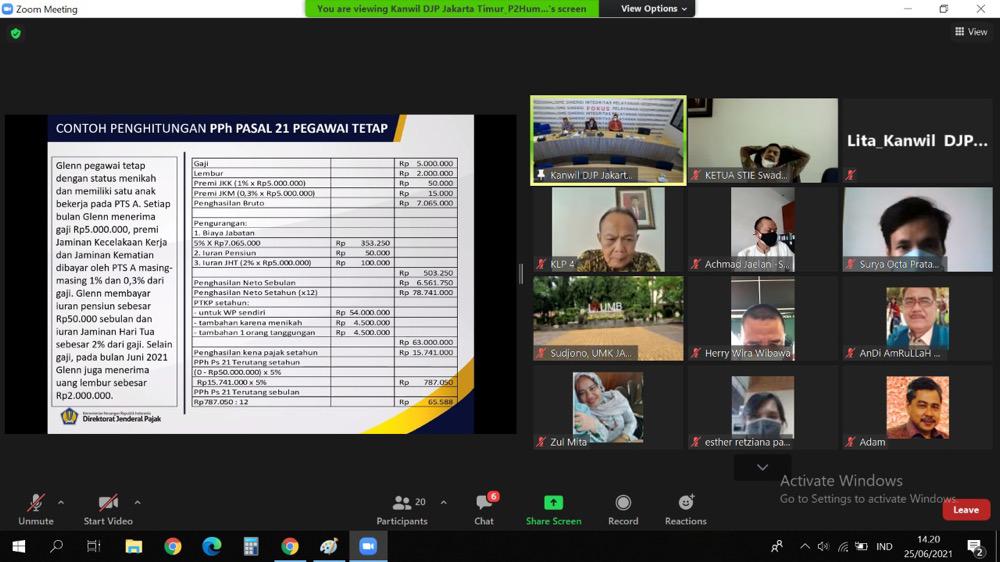Expand the arrow next to Participants

point(443,503)
